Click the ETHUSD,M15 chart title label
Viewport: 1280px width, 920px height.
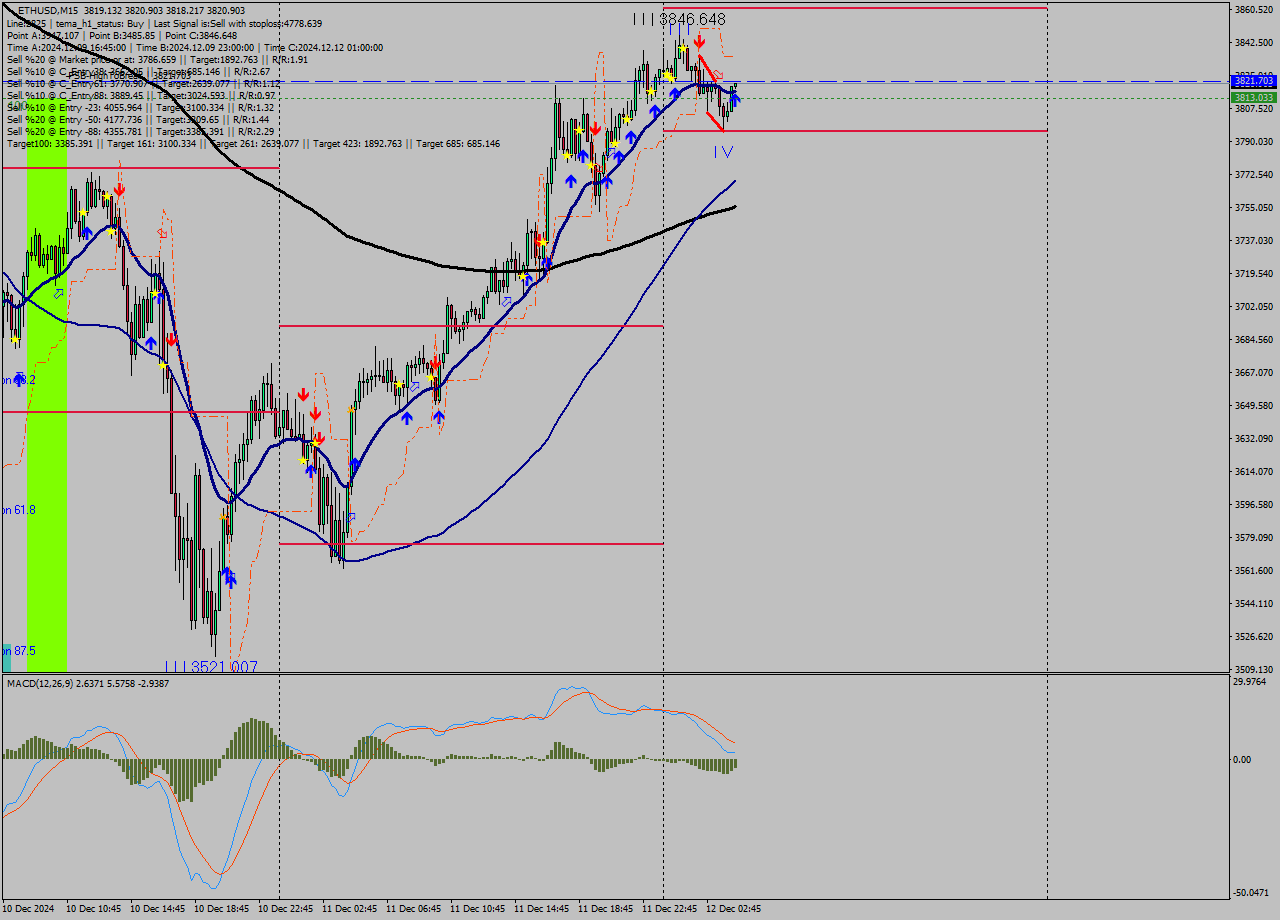click(55, 11)
